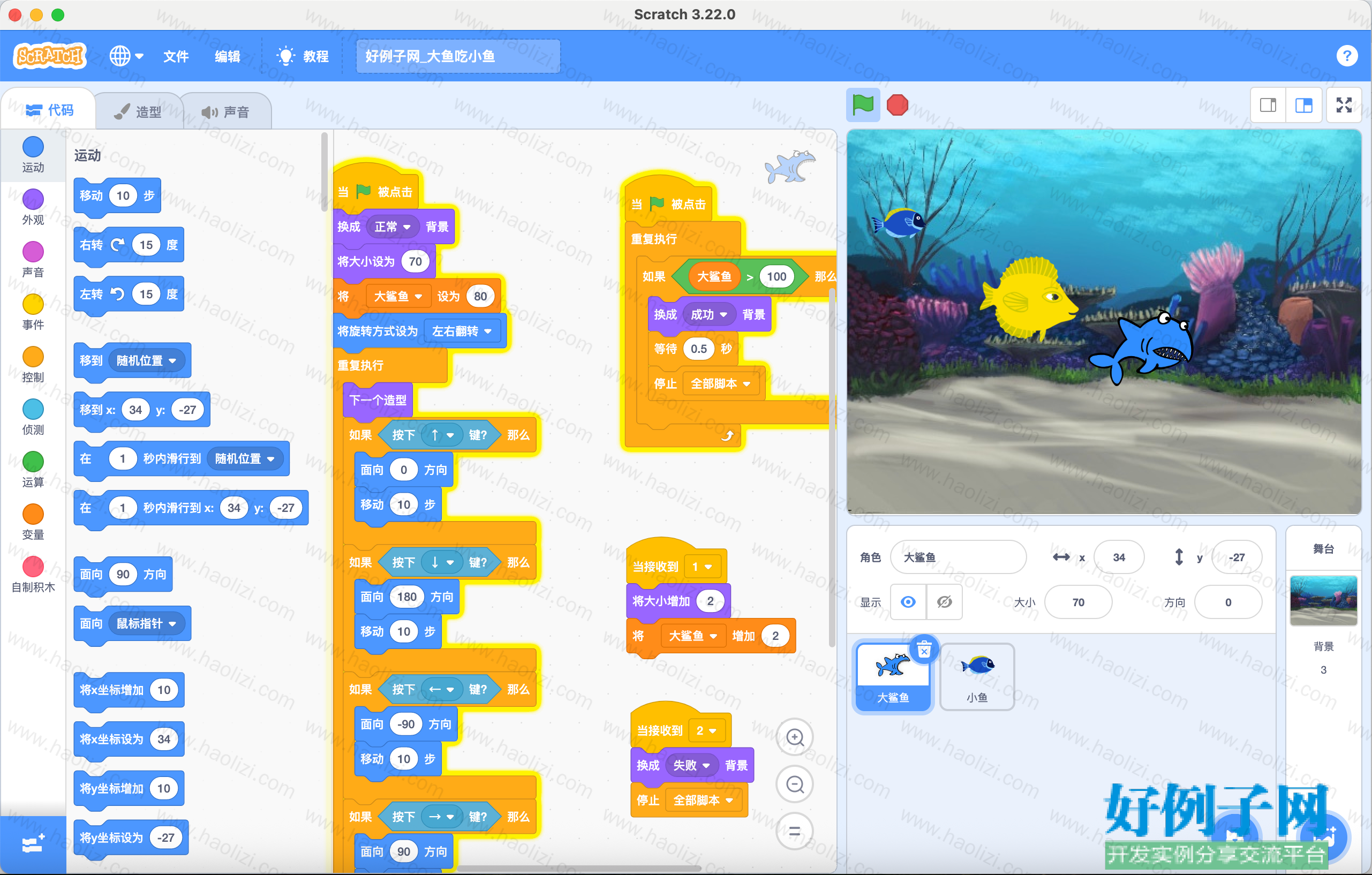Open the 编辑 edit menu

(x=227, y=56)
